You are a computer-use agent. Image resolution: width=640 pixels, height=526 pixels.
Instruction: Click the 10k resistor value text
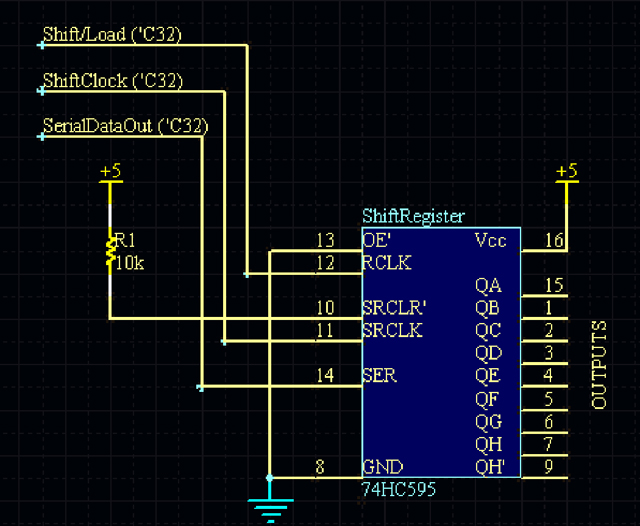[x=130, y=263]
